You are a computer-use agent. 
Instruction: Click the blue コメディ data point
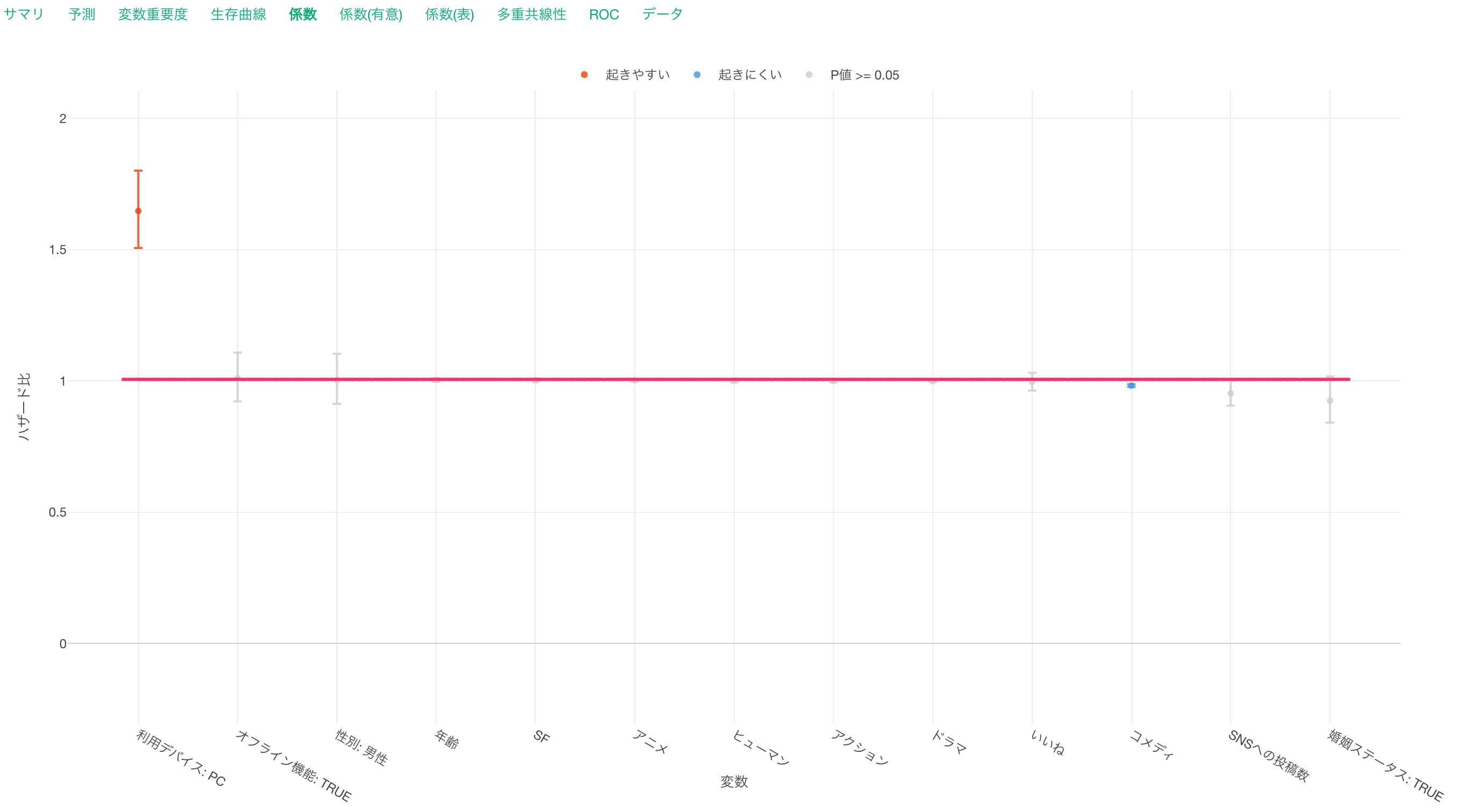(x=1131, y=386)
